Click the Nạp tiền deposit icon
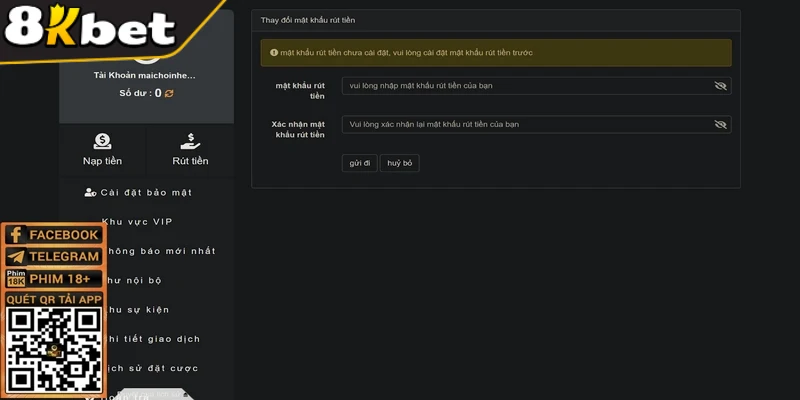 [x=102, y=142]
